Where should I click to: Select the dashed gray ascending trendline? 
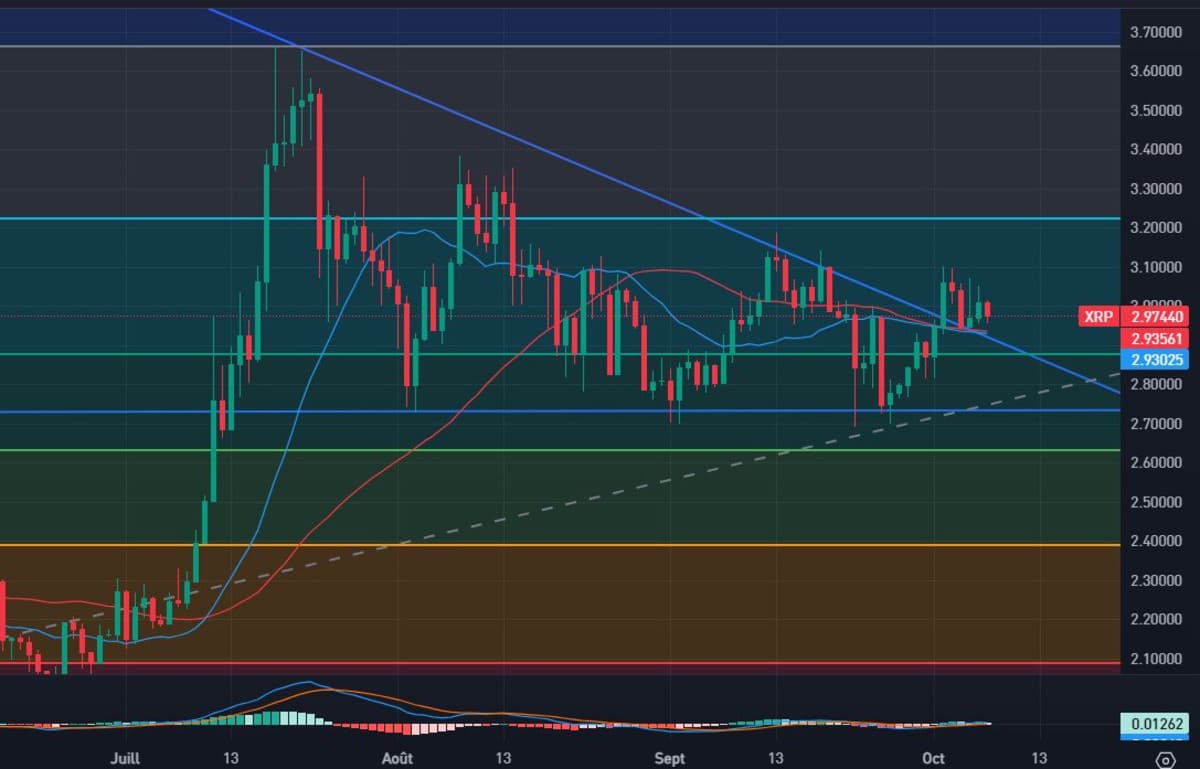600,492
